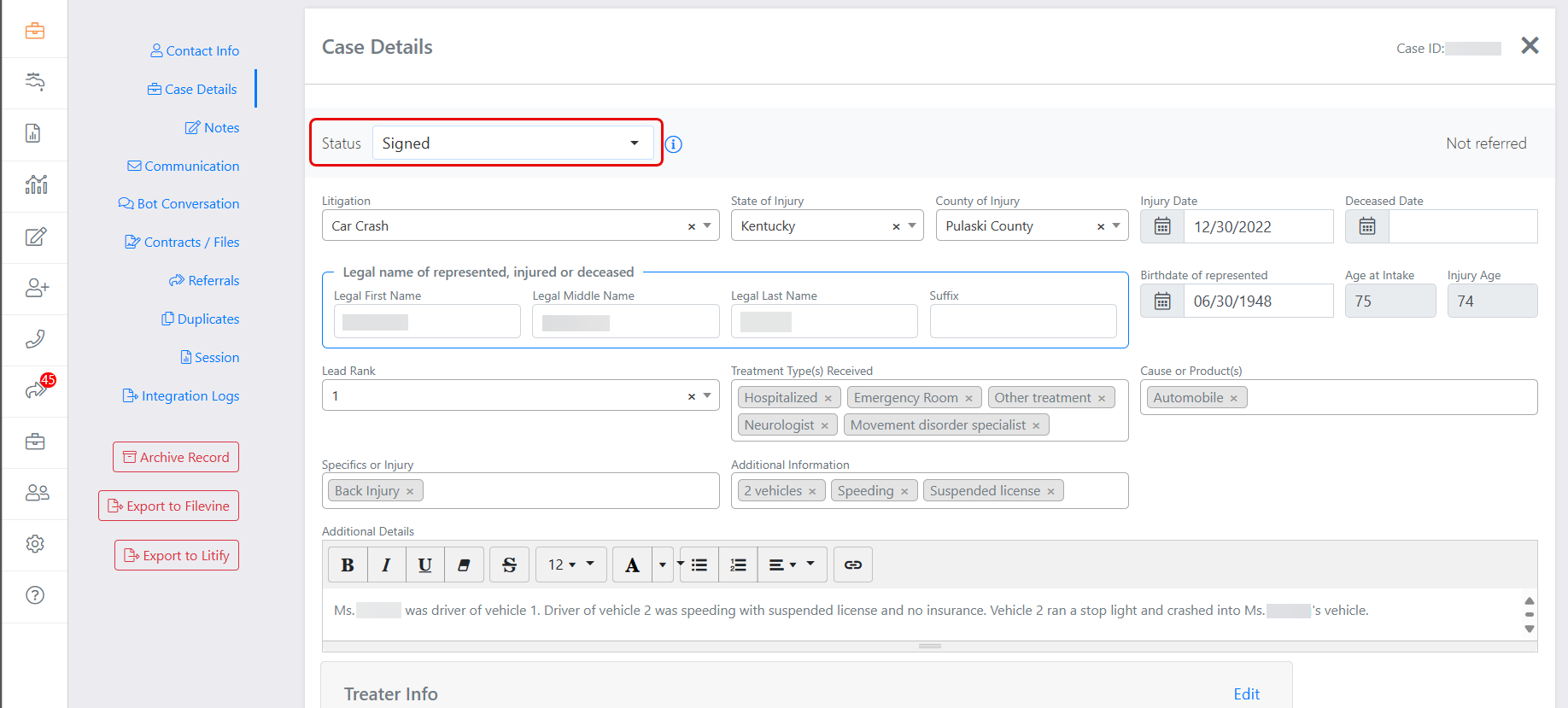Image resolution: width=1568 pixels, height=708 pixels.
Task: Click the Bold formatting button
Action: [348, 565]
